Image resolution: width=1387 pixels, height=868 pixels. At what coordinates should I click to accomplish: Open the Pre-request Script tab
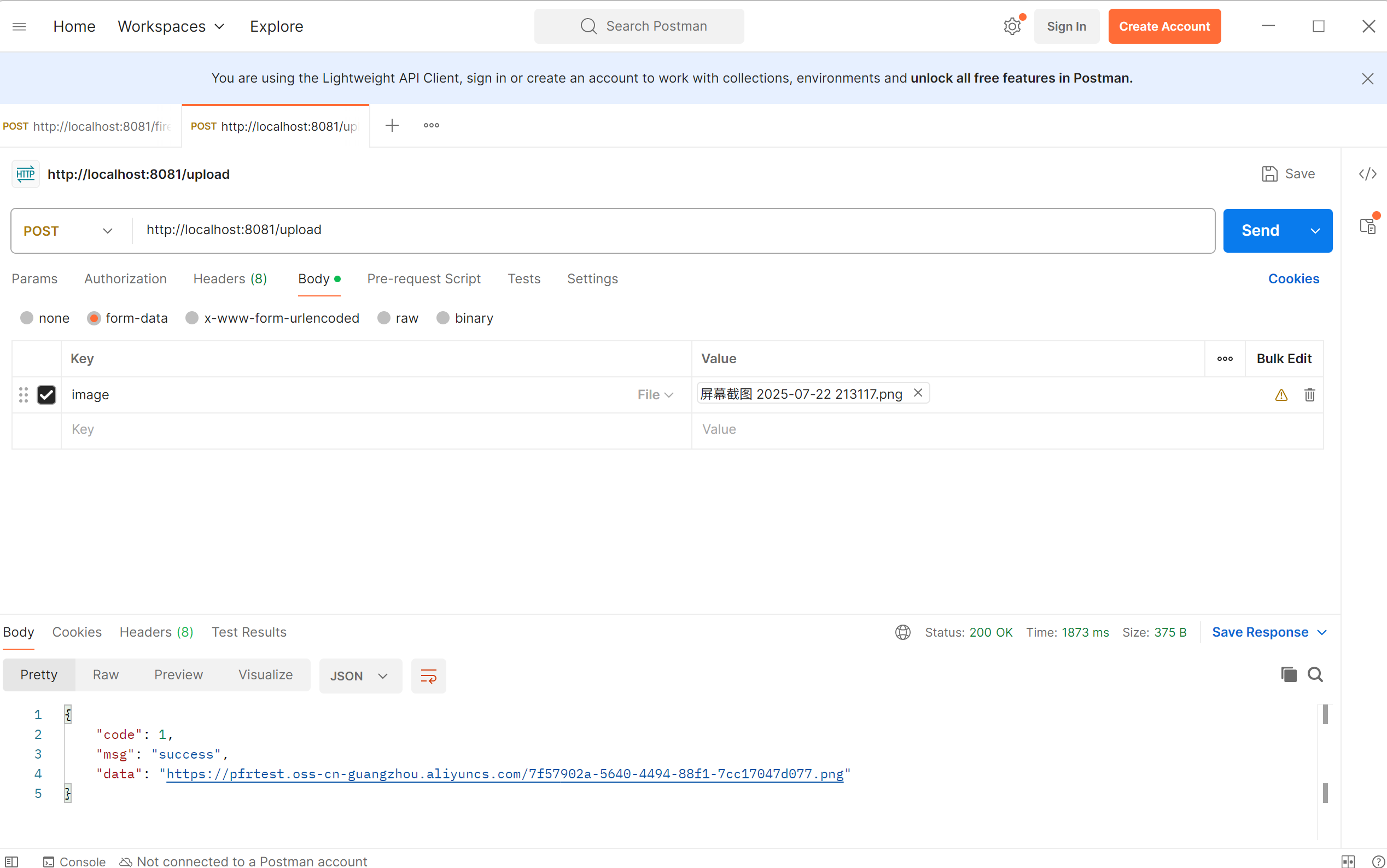[424, 279]
